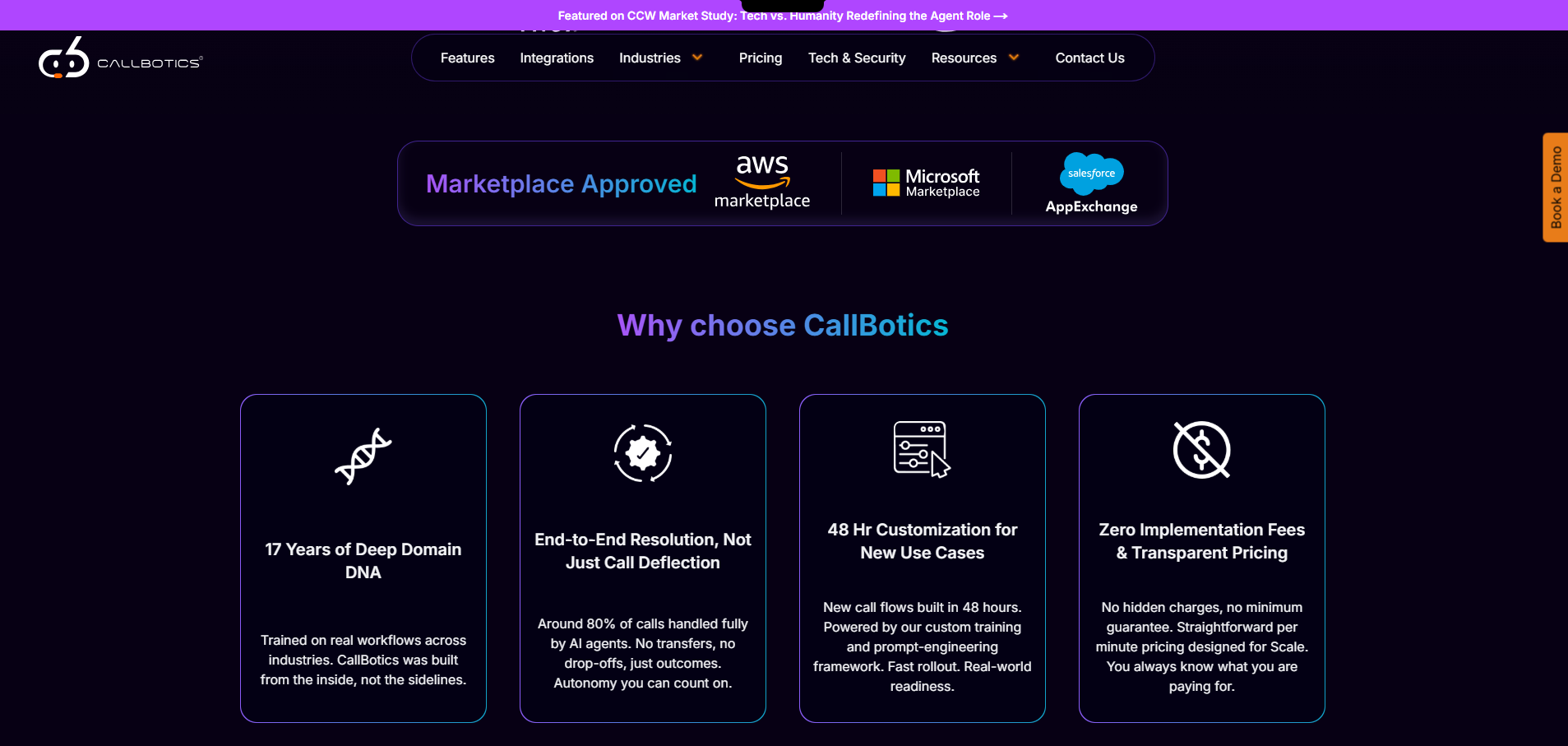Screen dimensions: 1568x746
Task: Click the 17 Years of Deep Domain DNA heading
Action: tap(363, 560)
